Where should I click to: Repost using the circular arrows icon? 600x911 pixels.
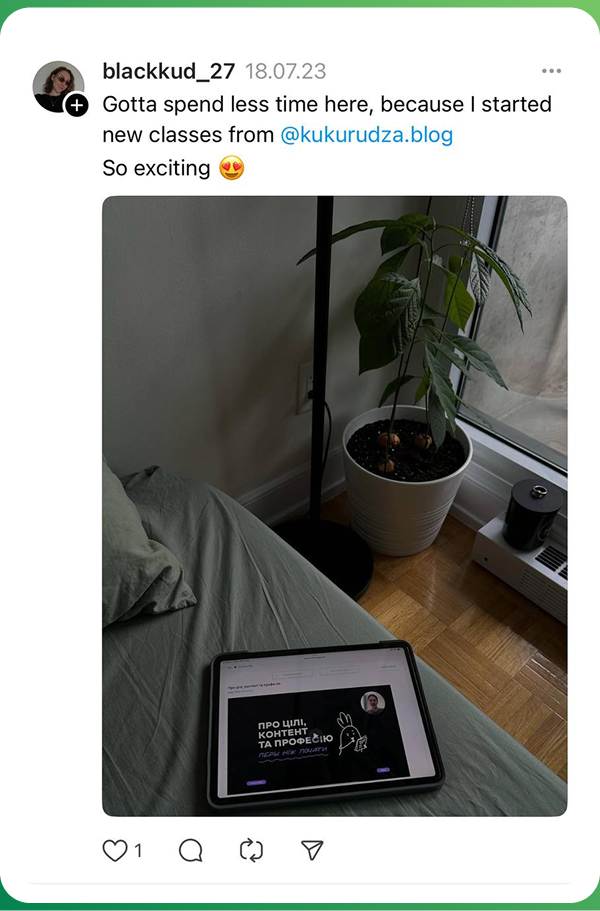(251, 851)
